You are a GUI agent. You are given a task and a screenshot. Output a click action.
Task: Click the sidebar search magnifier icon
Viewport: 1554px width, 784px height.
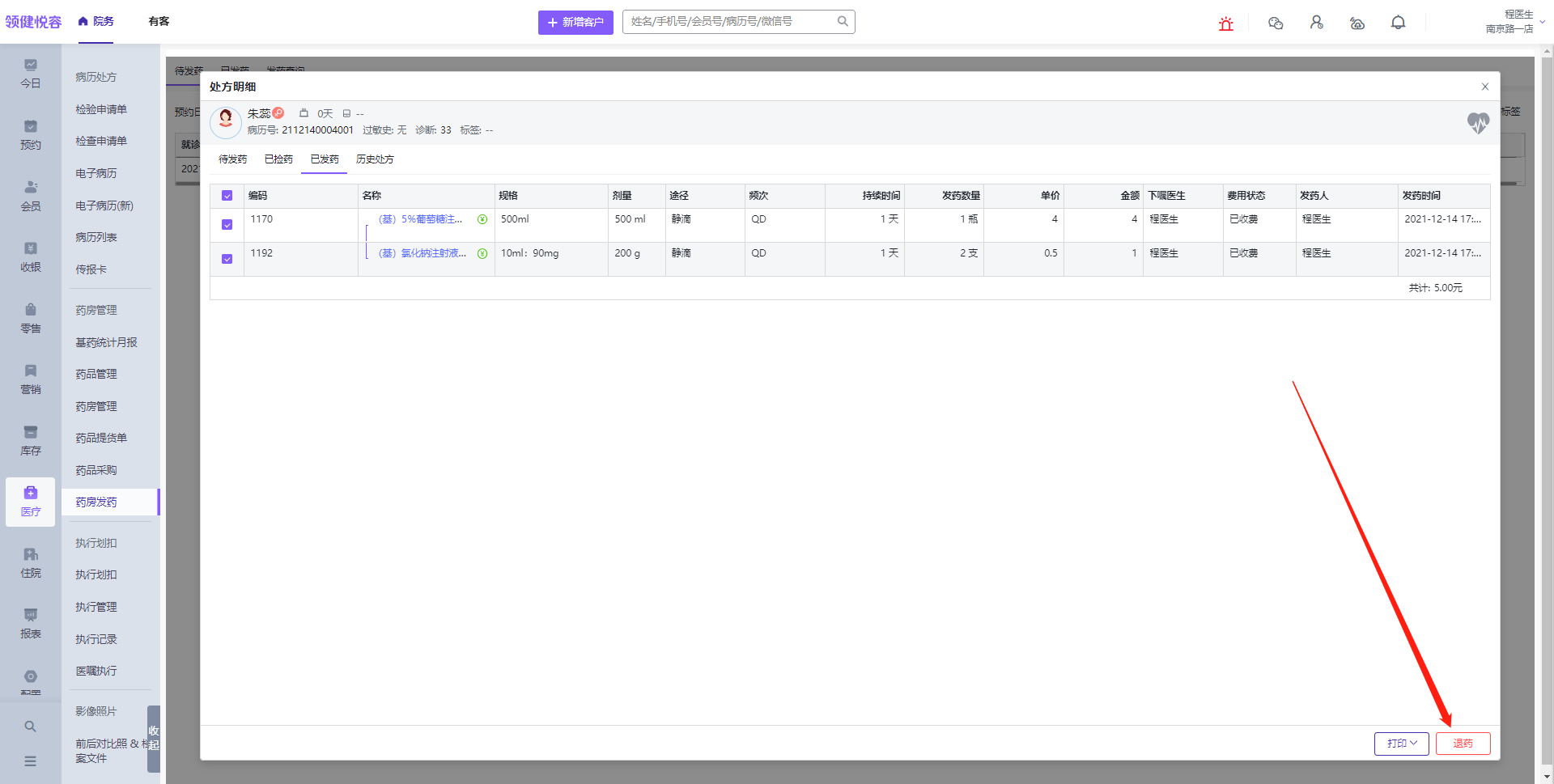click(x=30, y=727)
